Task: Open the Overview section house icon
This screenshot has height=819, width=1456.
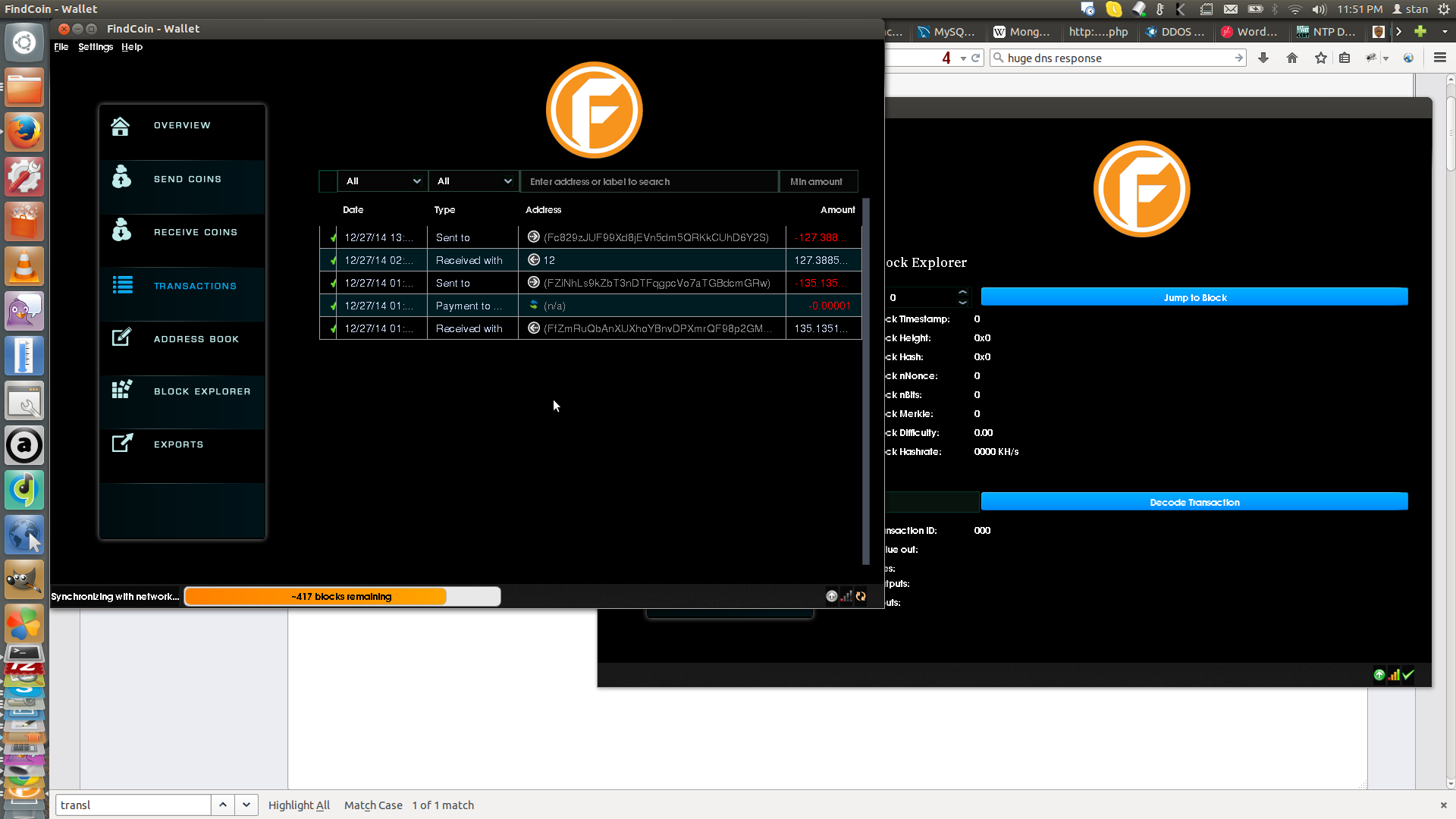Action: point(121,126)
